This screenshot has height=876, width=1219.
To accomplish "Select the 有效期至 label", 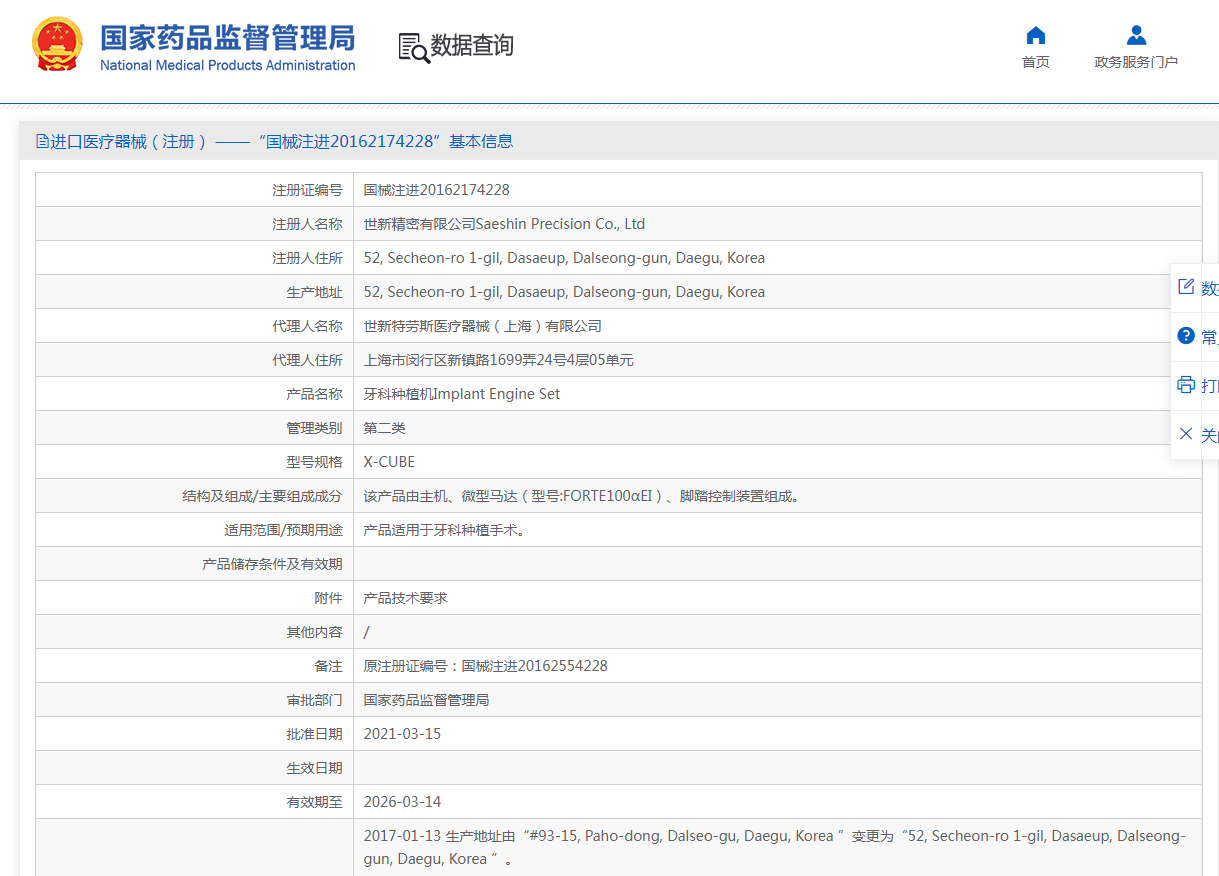I will pos(314,802).
